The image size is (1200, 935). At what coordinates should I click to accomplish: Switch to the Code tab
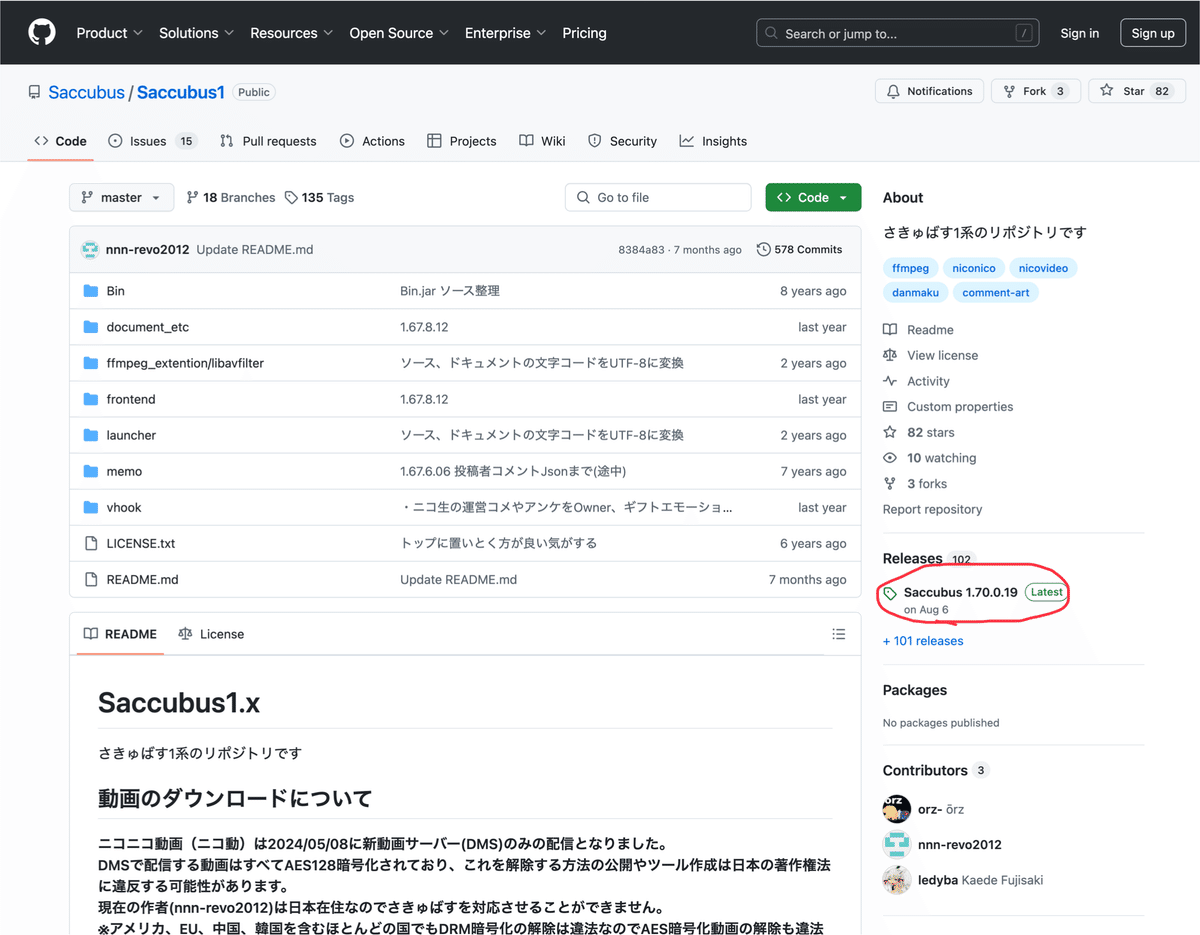pos(60,141)
